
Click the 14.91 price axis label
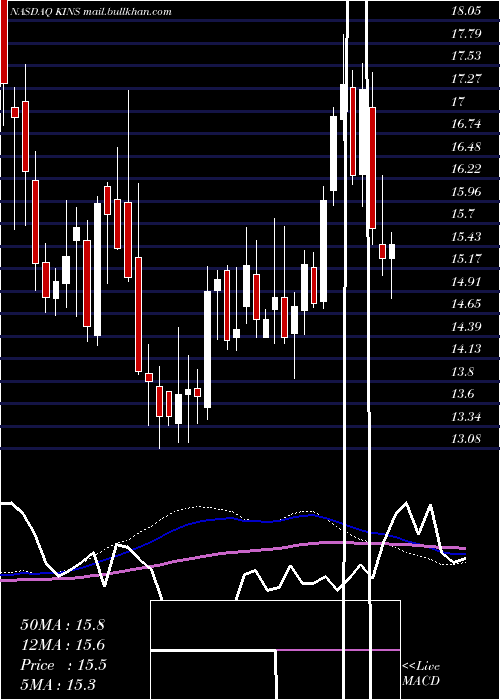pos(466,282)
